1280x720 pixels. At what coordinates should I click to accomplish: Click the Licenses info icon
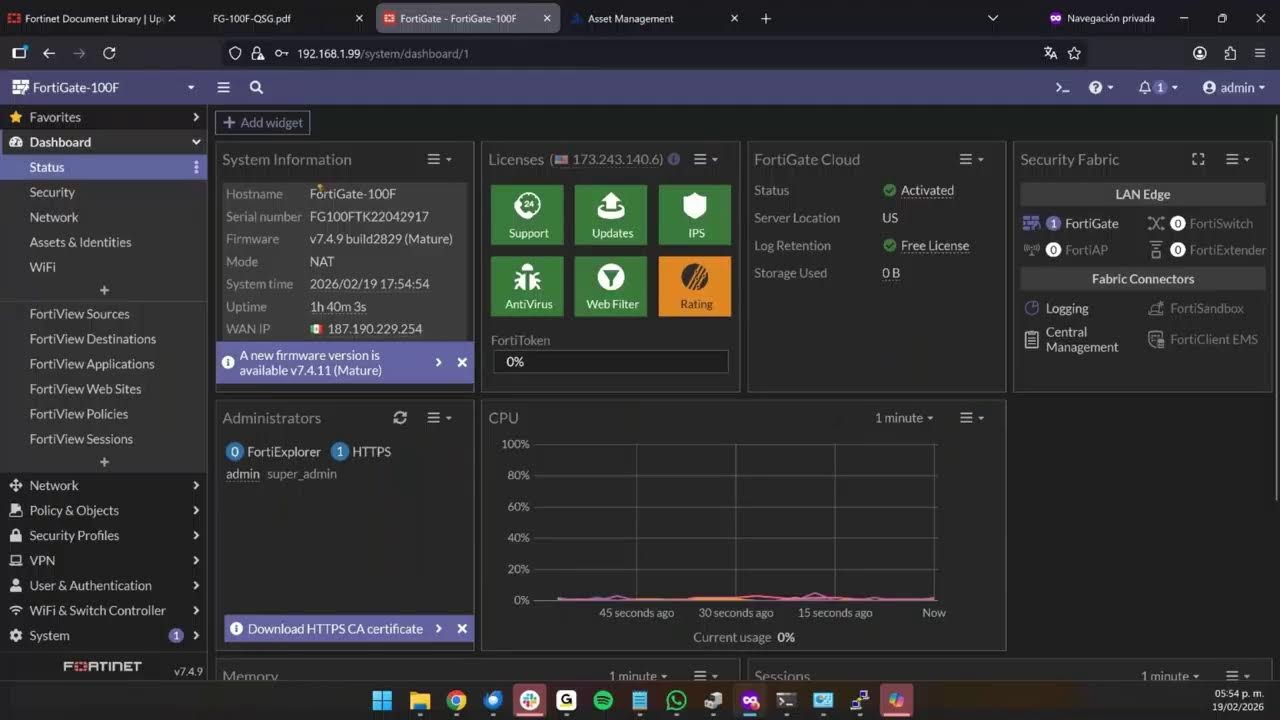(674, 159)
